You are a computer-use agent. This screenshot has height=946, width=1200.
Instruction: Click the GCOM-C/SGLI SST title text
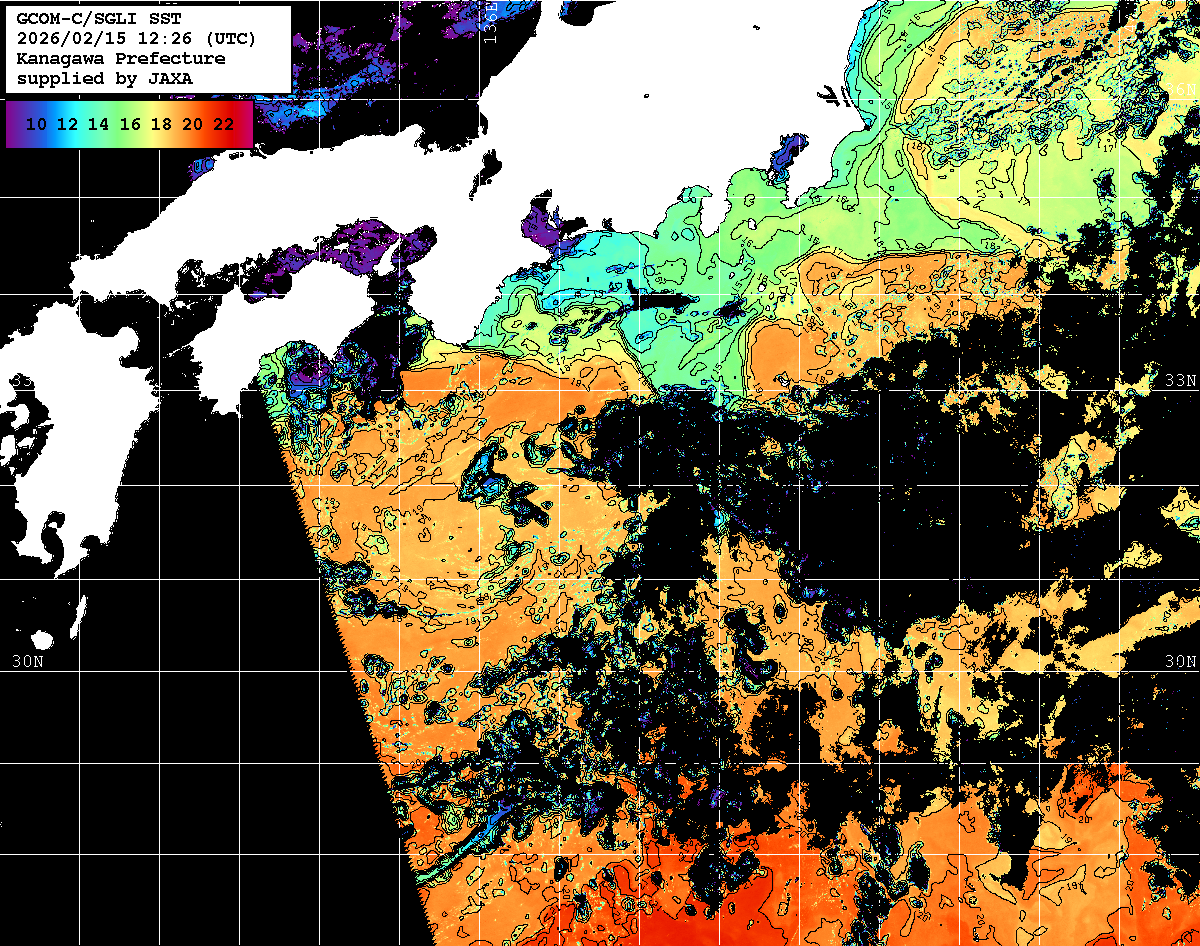[x=98, y=19]
